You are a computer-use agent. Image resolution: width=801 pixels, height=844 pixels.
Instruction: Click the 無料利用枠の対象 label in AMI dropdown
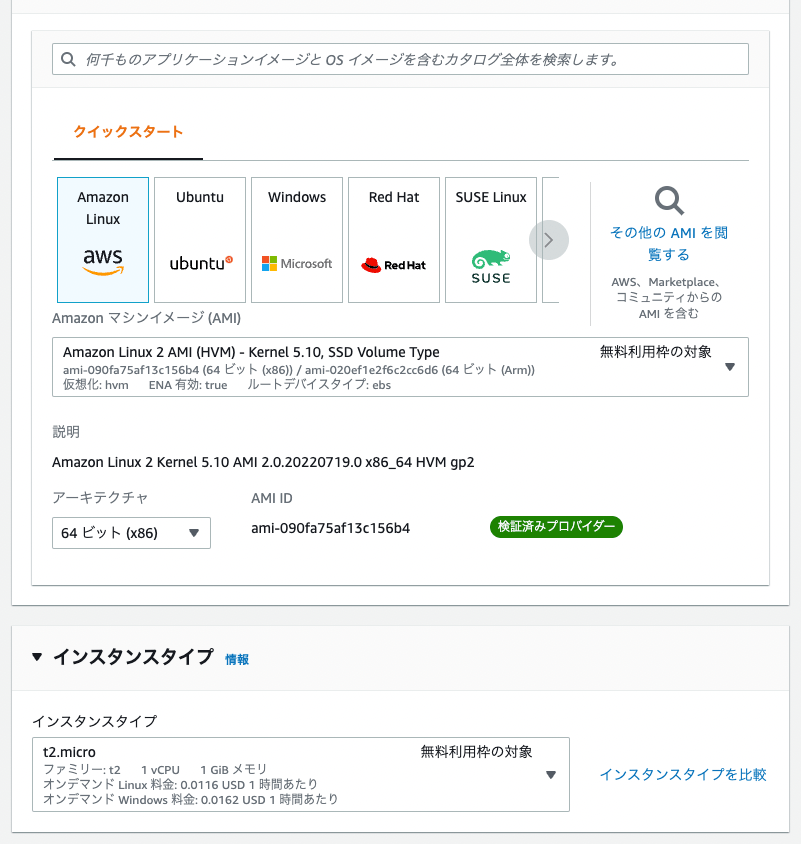point(656,352)
